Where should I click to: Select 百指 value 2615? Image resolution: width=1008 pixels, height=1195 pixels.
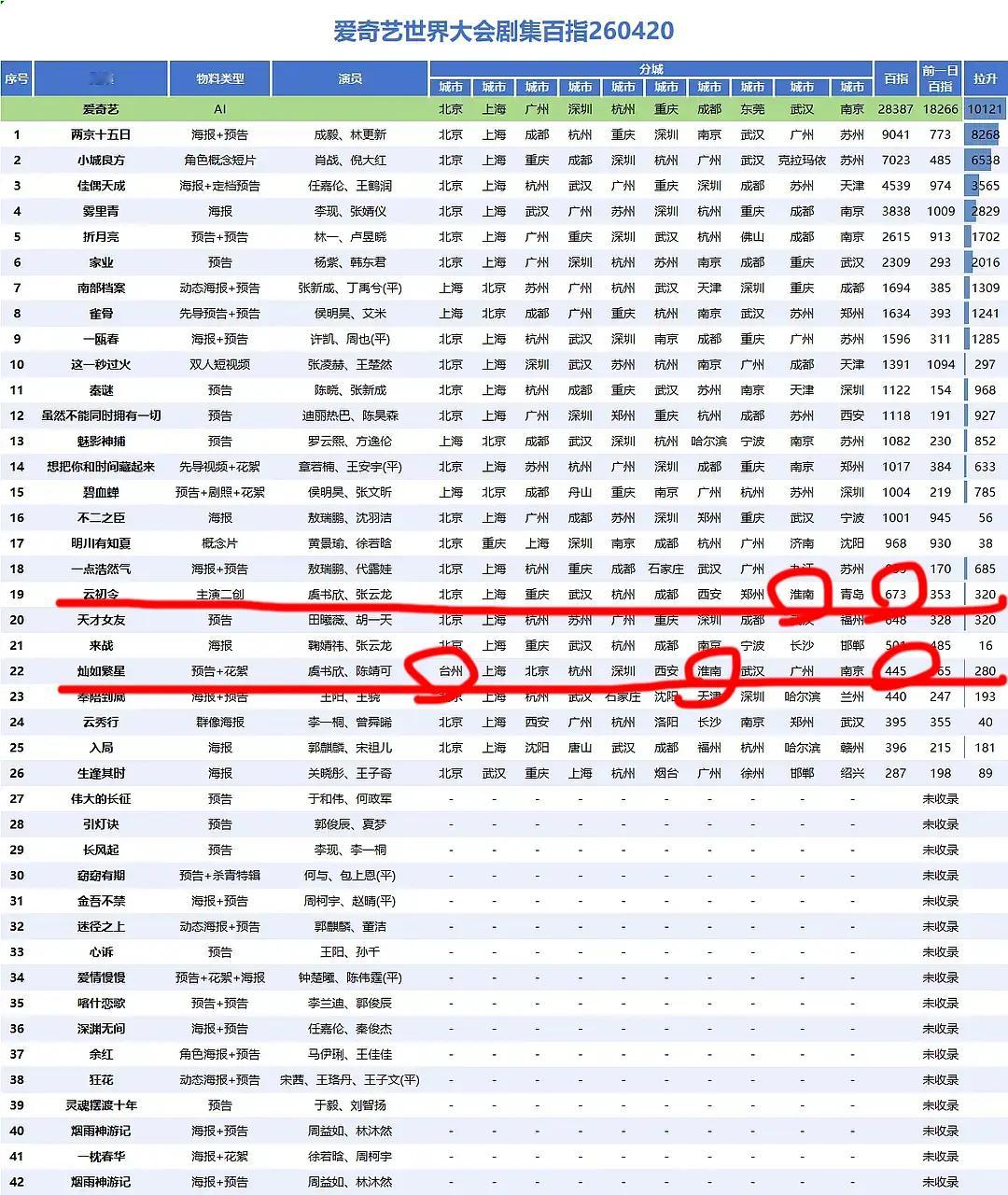[896, 237]
